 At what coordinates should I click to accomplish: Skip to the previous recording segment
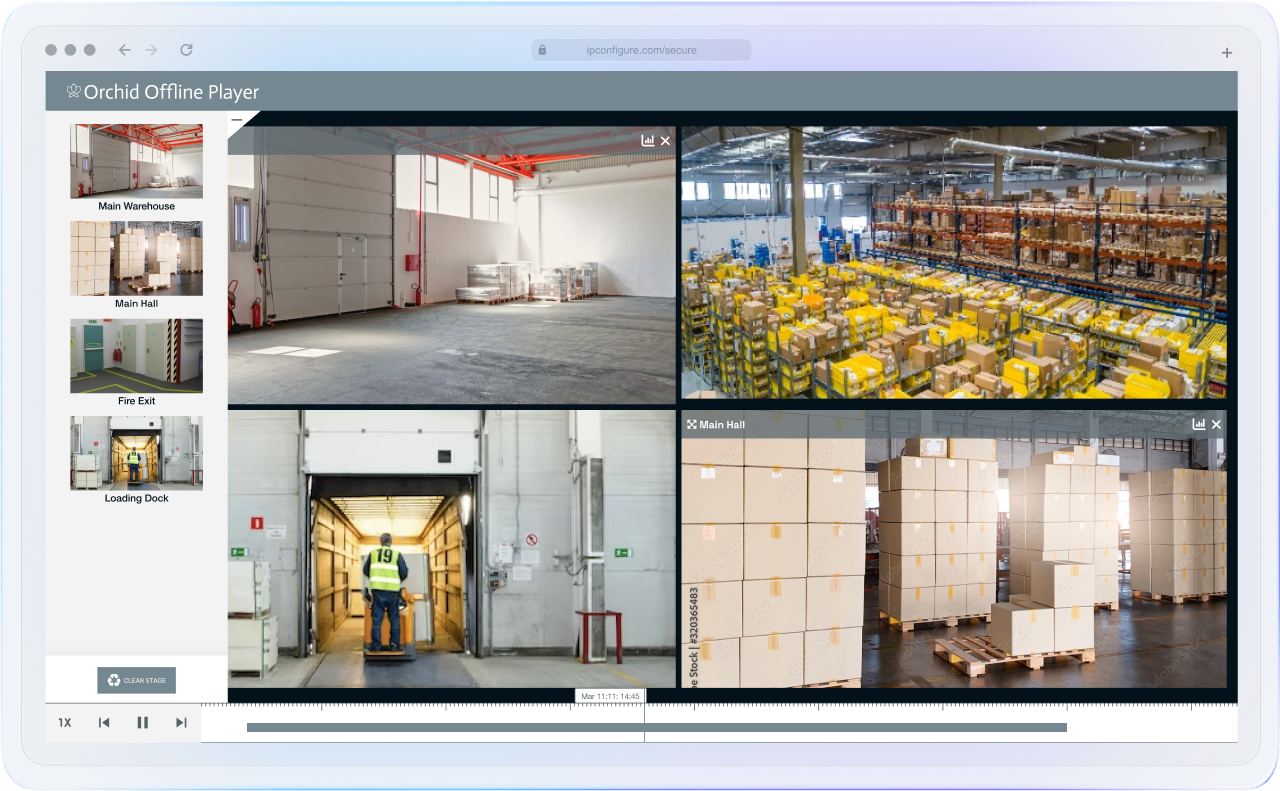[104, 722]
